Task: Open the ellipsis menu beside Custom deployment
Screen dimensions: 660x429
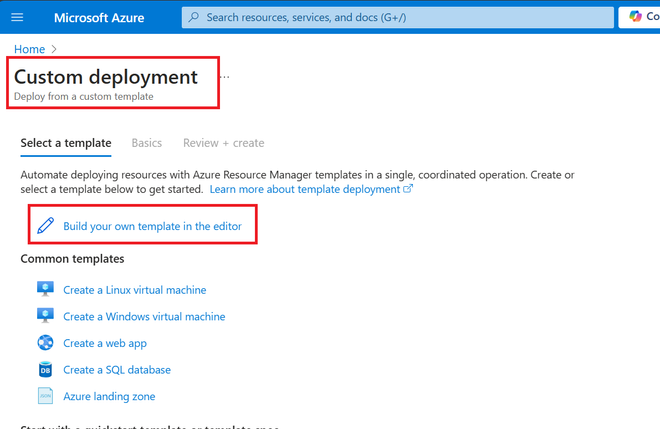Action: click(225, 77)
